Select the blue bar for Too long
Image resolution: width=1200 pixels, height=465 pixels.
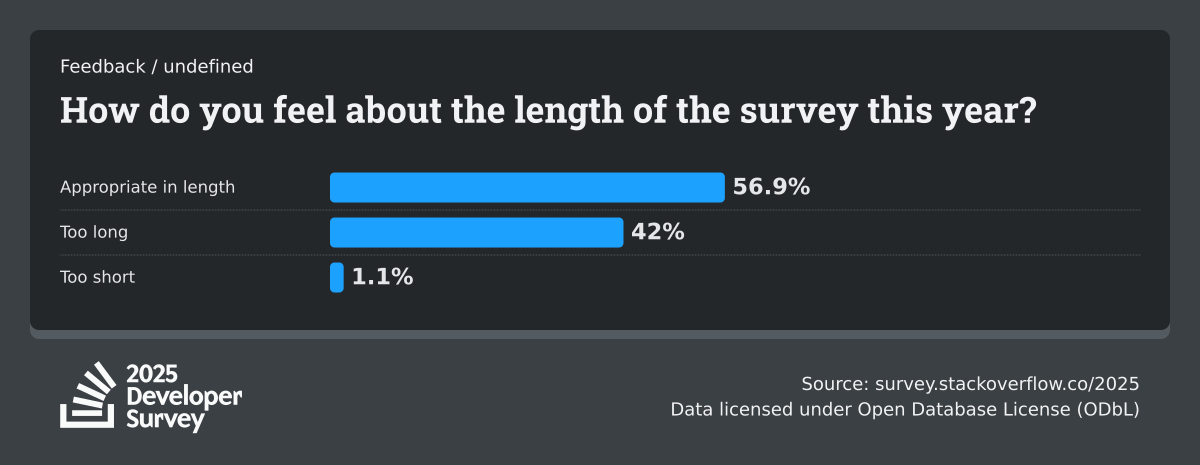click(x=476, y=232)
